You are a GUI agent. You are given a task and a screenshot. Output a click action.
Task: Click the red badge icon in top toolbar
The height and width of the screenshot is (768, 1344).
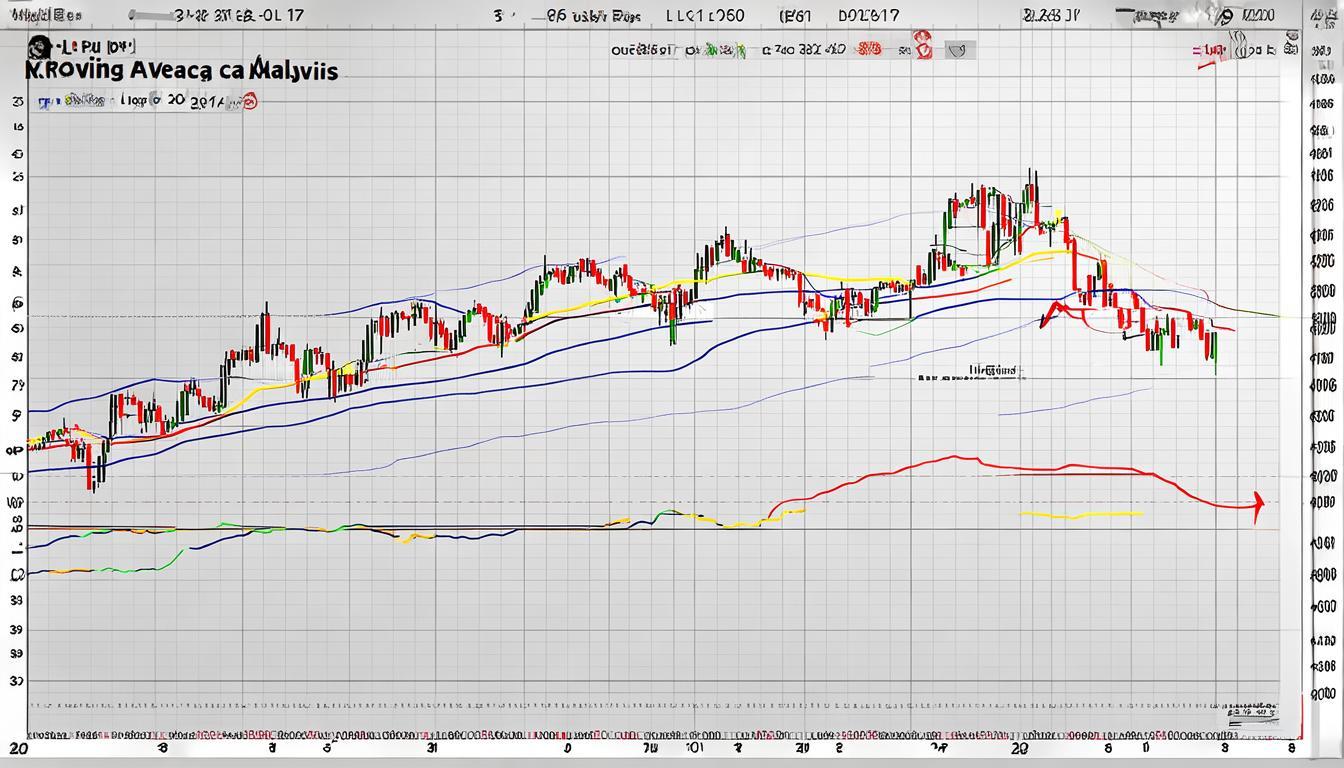click(x=923, y=48)
